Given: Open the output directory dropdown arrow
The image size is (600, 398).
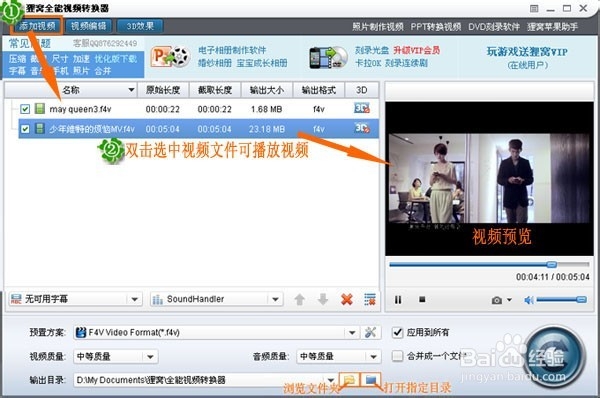Looking at the screenshot, I should (x=331, y=380).
